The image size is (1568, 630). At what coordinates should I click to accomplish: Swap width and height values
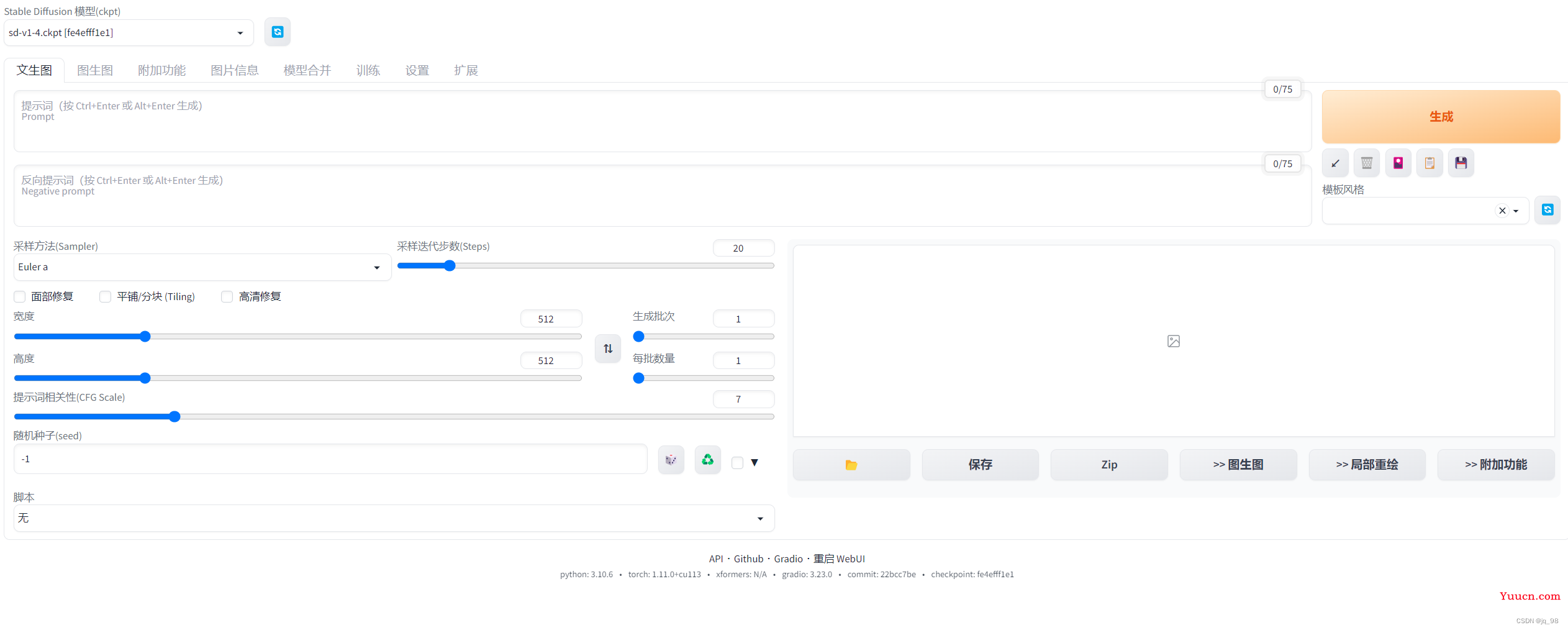click(x=608, y=349)
